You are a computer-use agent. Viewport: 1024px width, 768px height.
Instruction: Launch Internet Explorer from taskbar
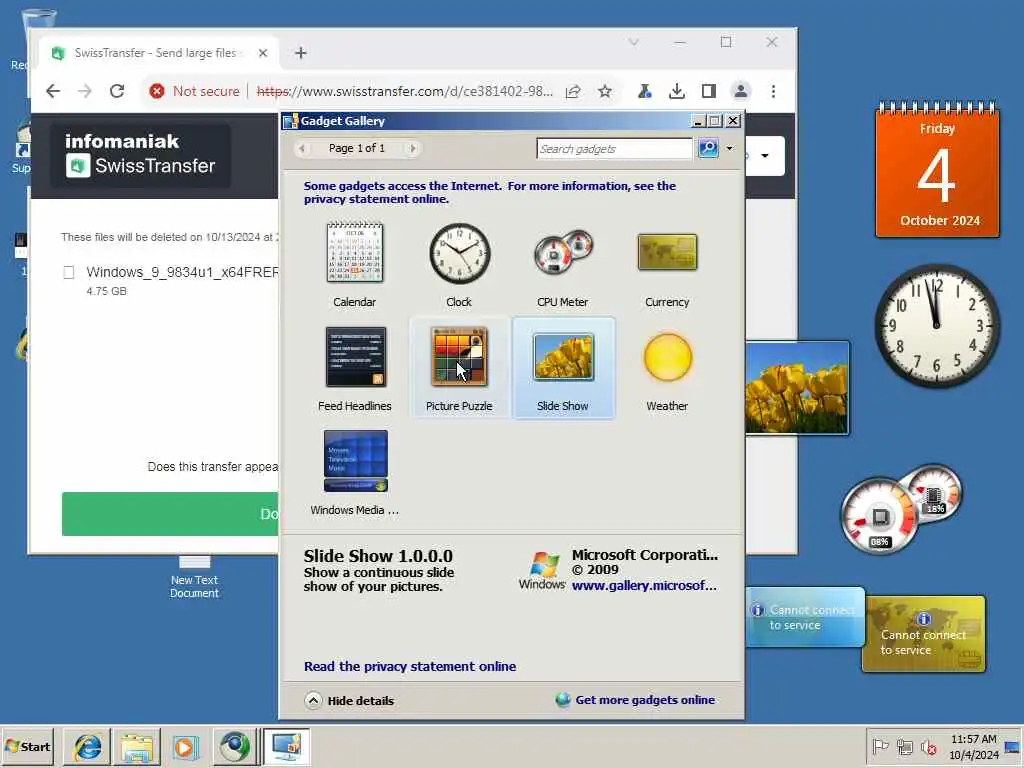(88, 746)
